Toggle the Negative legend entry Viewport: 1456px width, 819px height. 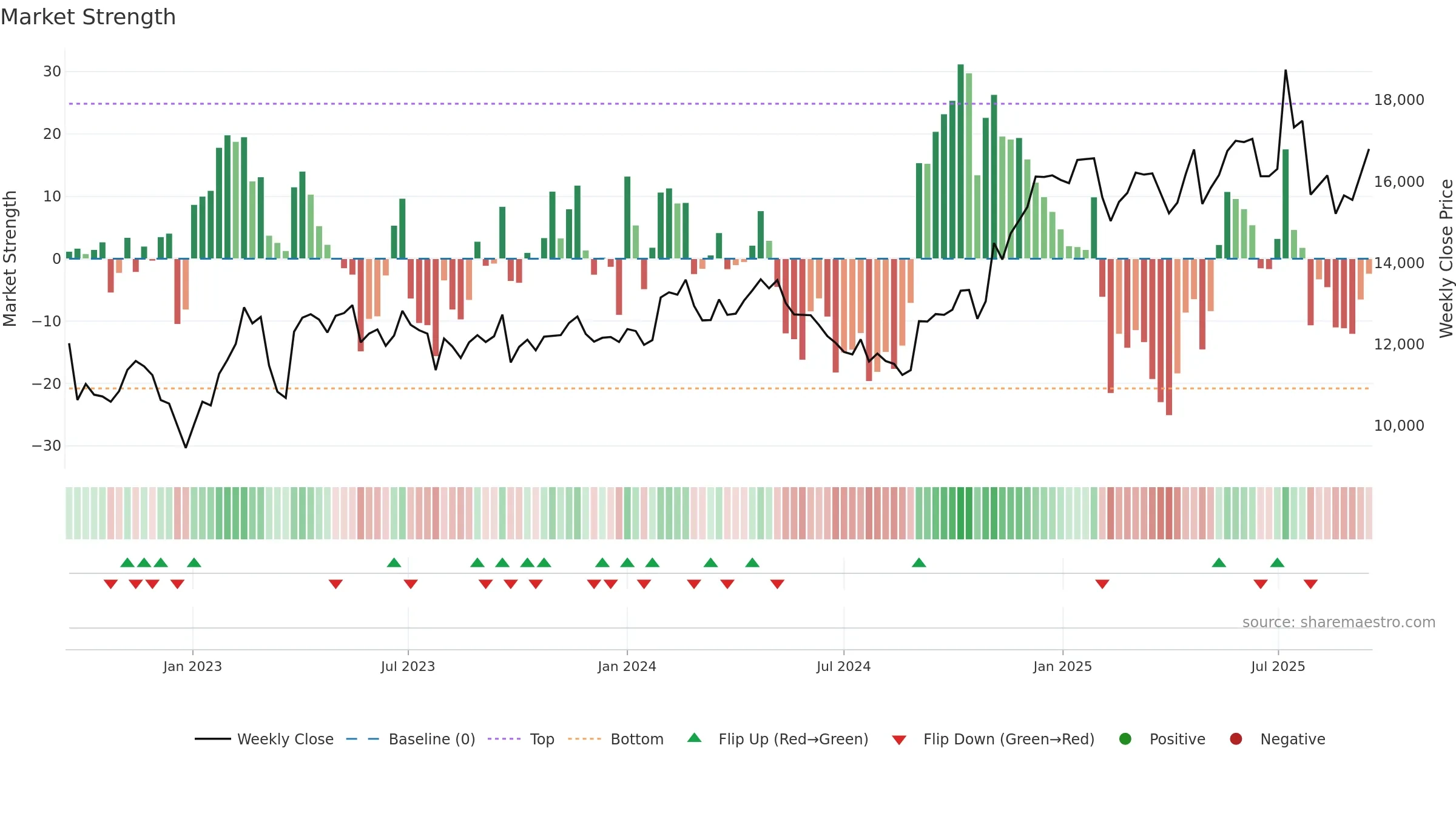click(1277, 739)
